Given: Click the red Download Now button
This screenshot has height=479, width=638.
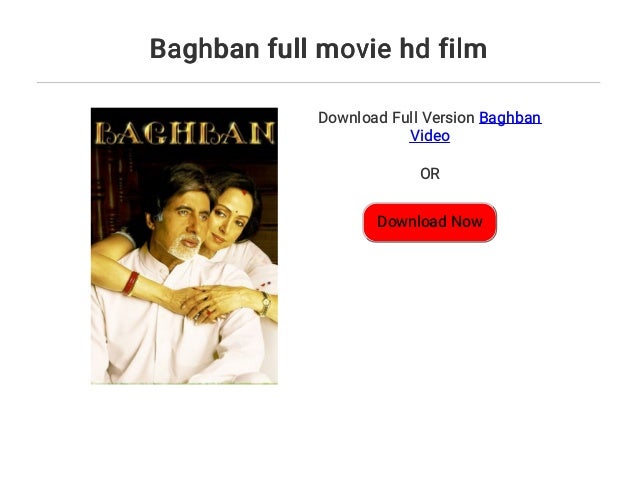Looking at the screenshot, I should pyautogui.click(x=429, y=222).
